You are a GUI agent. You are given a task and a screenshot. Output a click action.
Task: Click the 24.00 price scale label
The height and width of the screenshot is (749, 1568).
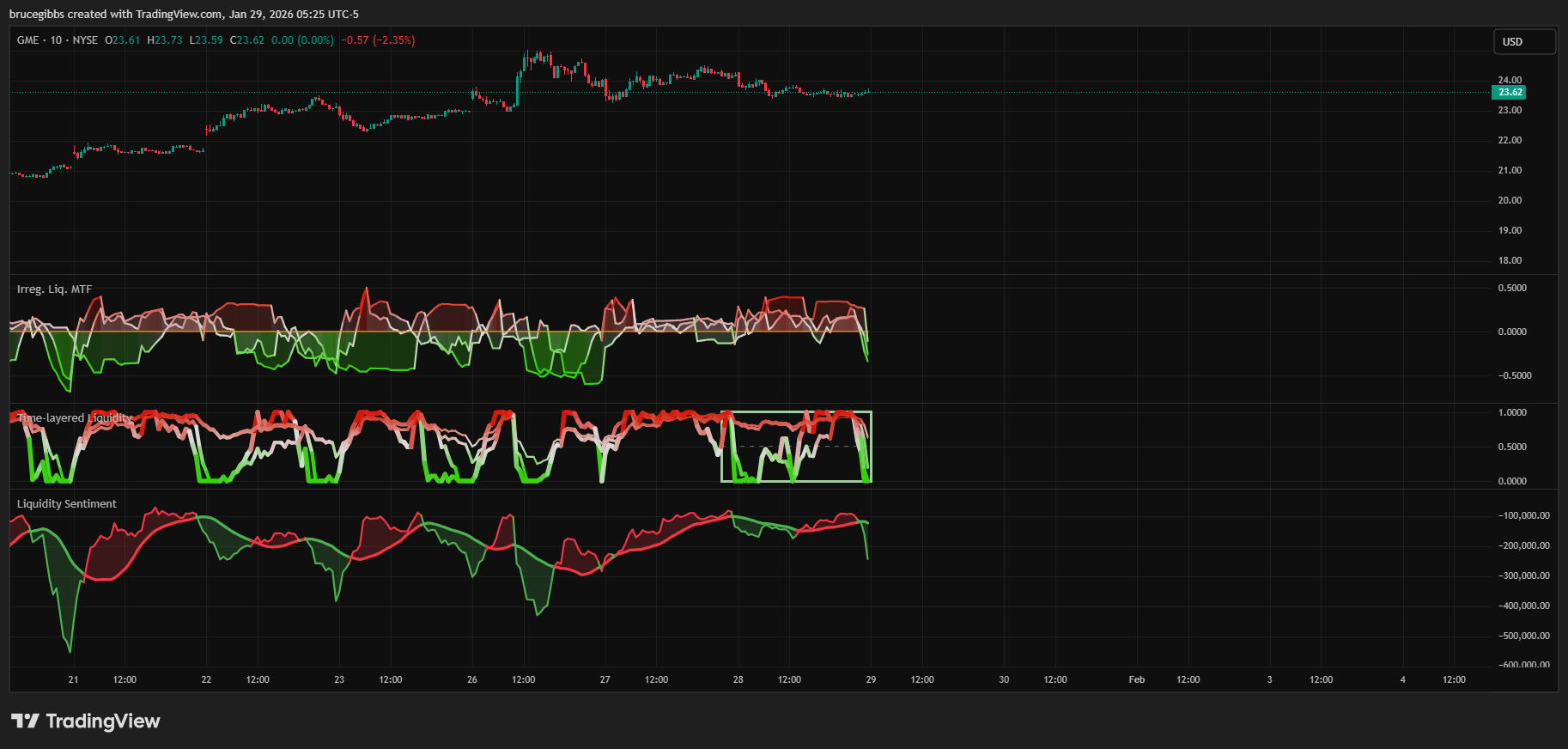[1510, 80]
